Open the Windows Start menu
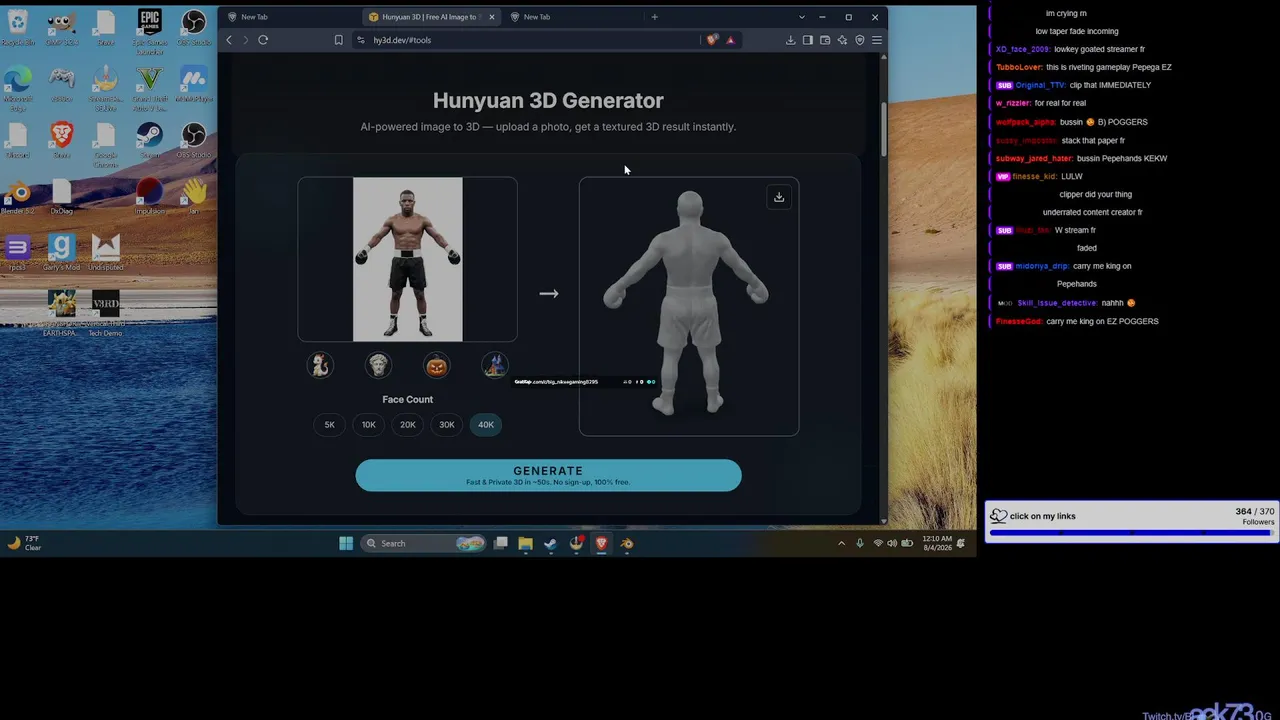This screenshot has height=720, width=1280. pos(346,543)
